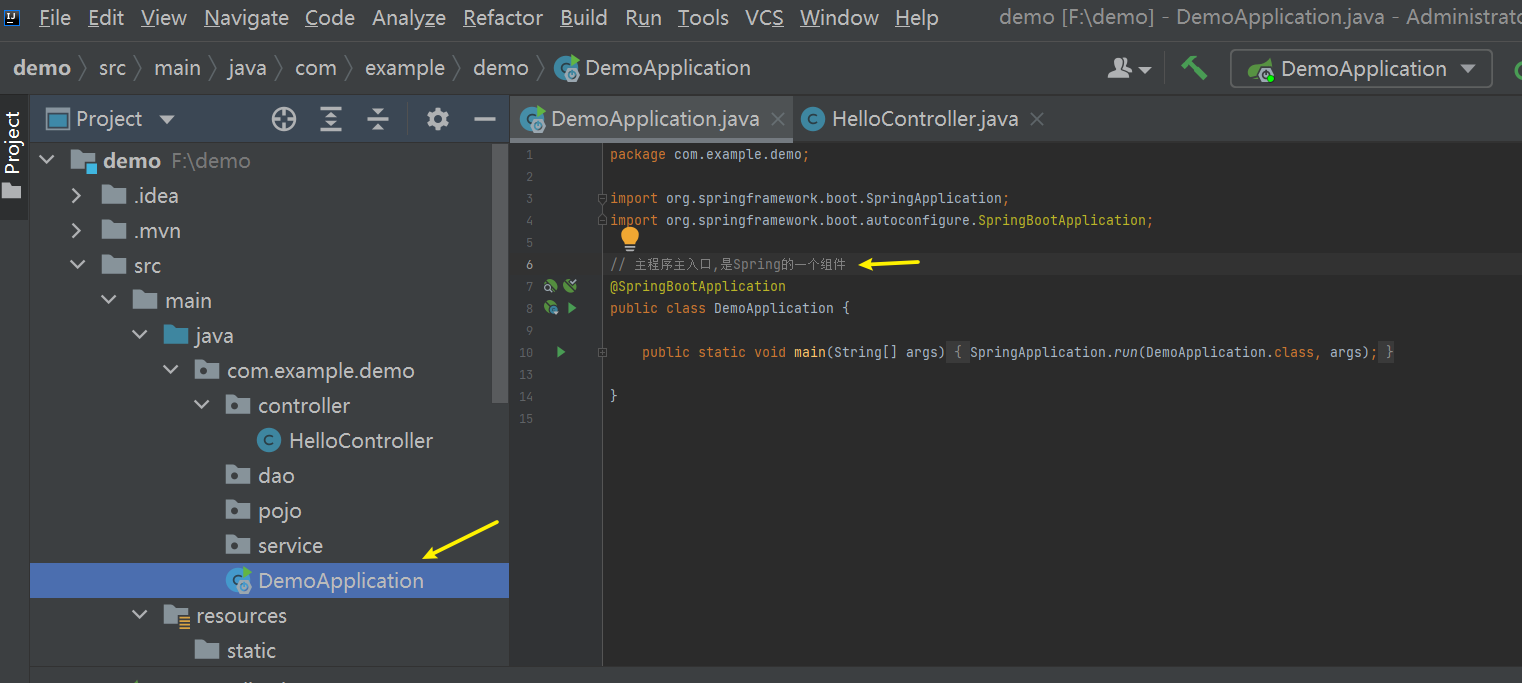Click the Project panel vertical scrollbar
This screenshot has height=683, width=1522.
pos(500,272)
